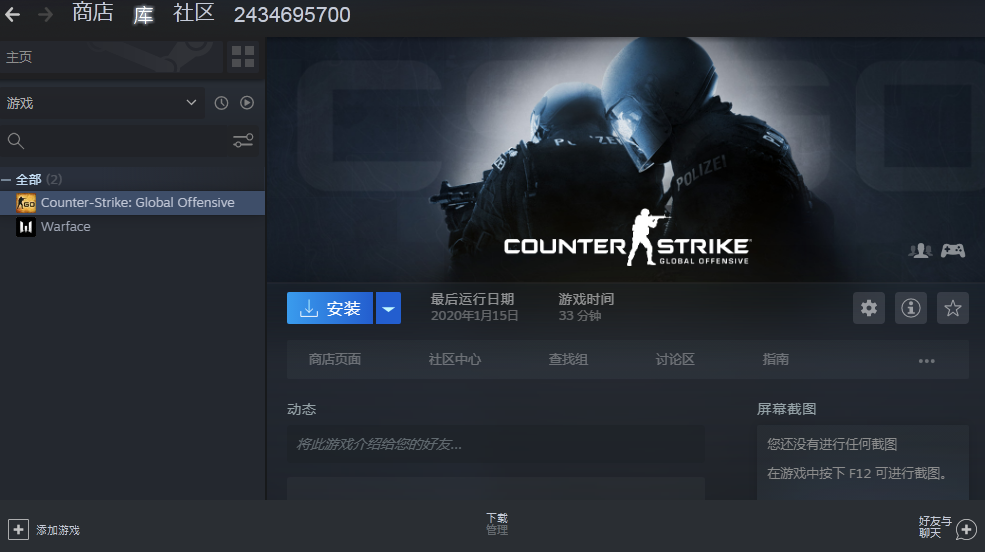This screenshot has width=985, height=552.
Task: Open the 指南 tab
Action: pyautogui.click(x=775, y=359)
